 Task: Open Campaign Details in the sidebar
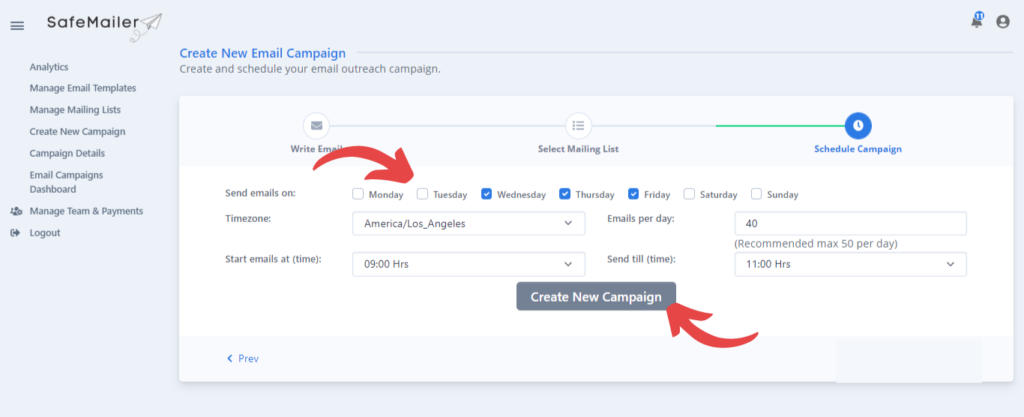pos(67,153)
